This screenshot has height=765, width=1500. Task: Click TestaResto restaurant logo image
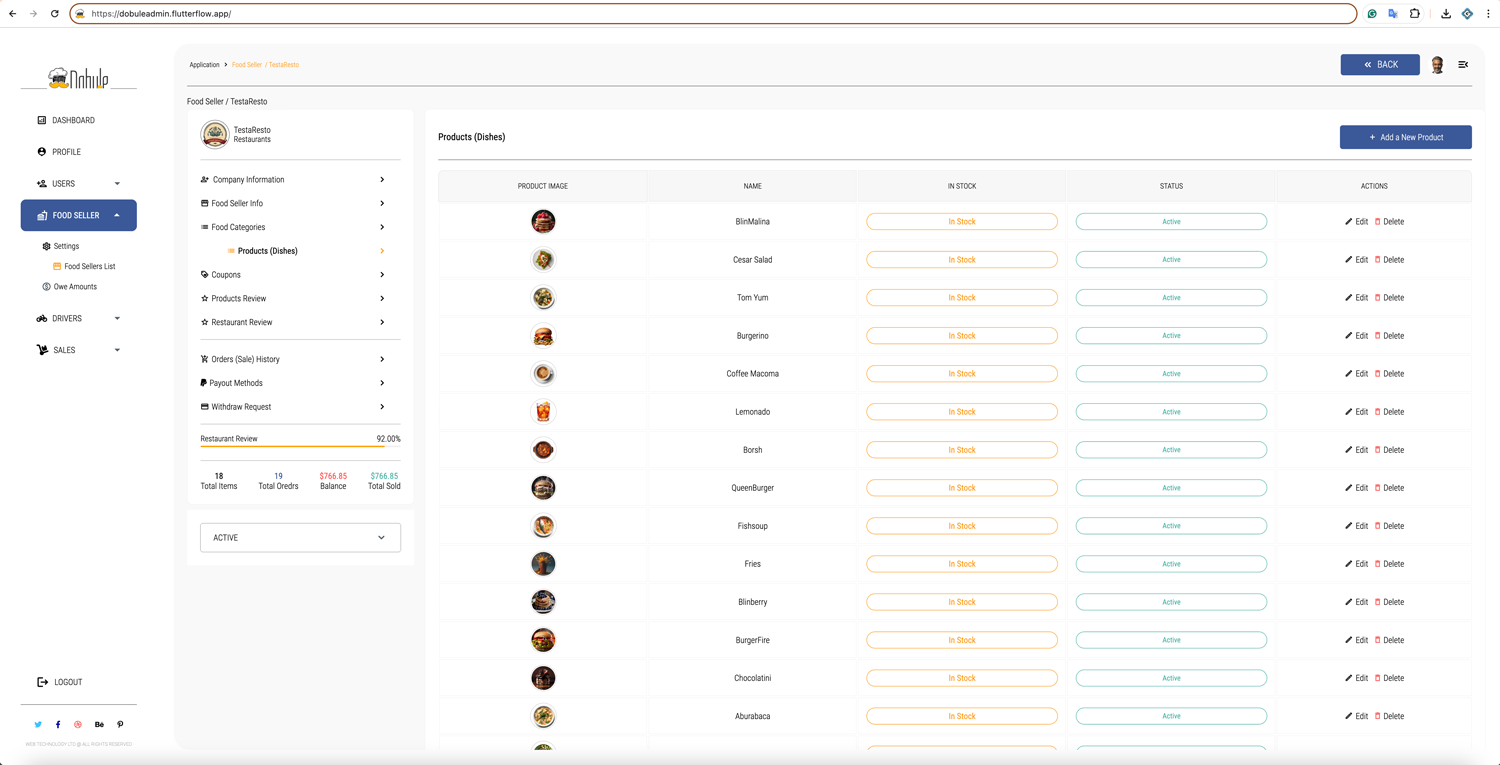click(214, 134)
